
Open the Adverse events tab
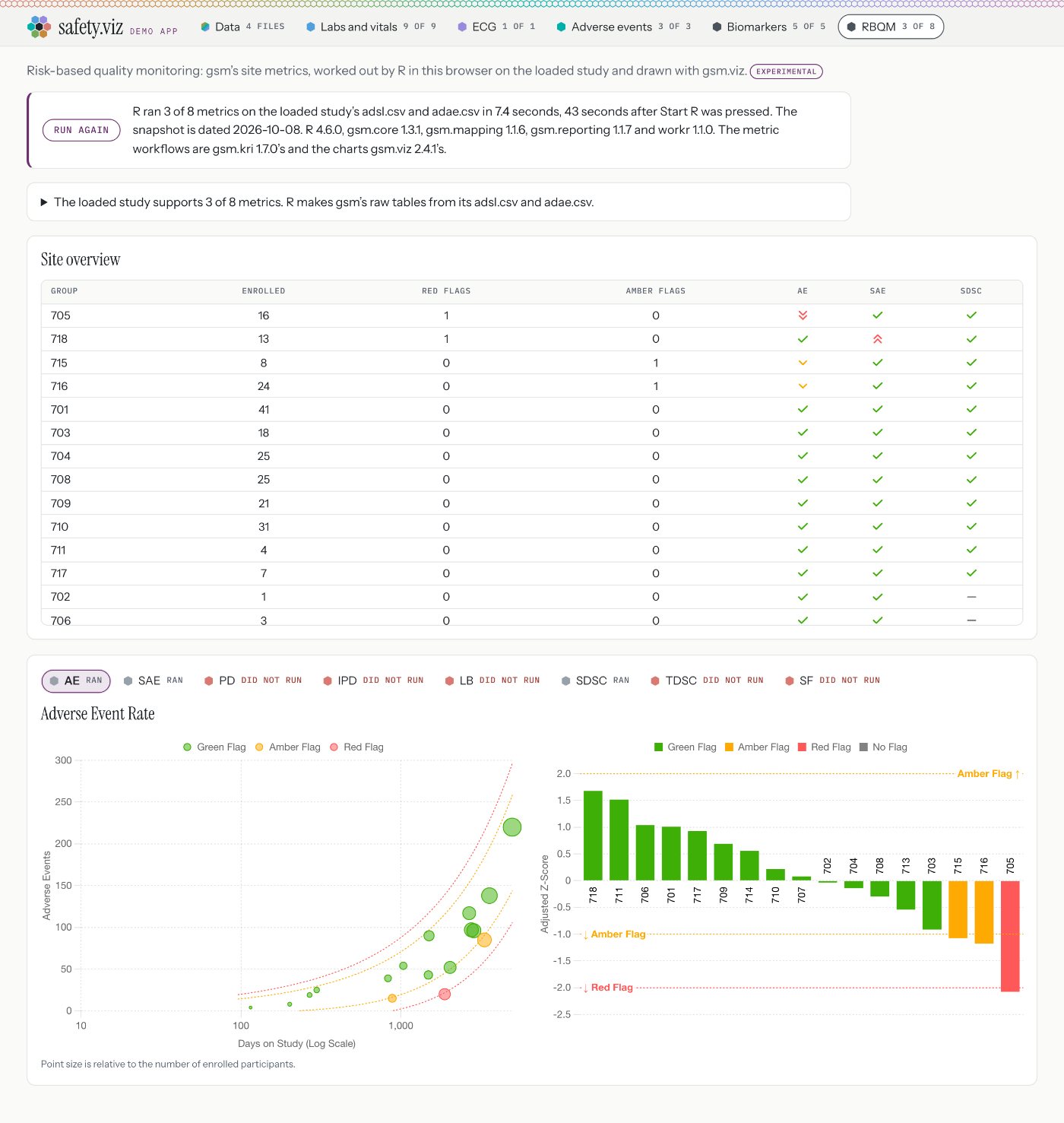point(624,27)
